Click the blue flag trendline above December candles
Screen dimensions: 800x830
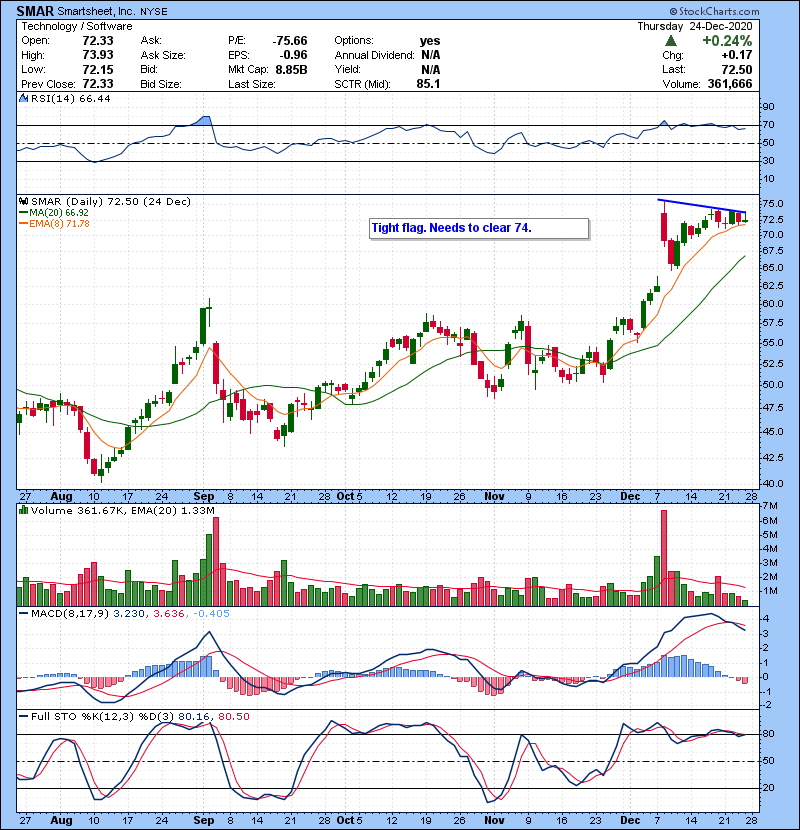click(702, 206)
